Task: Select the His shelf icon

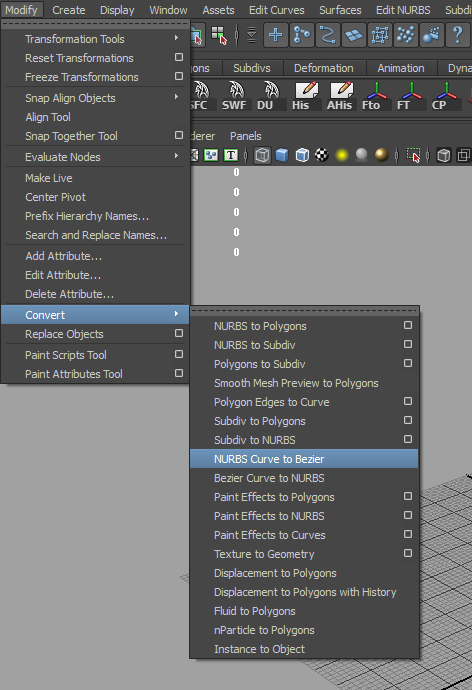Action: [x=305, y=95]
